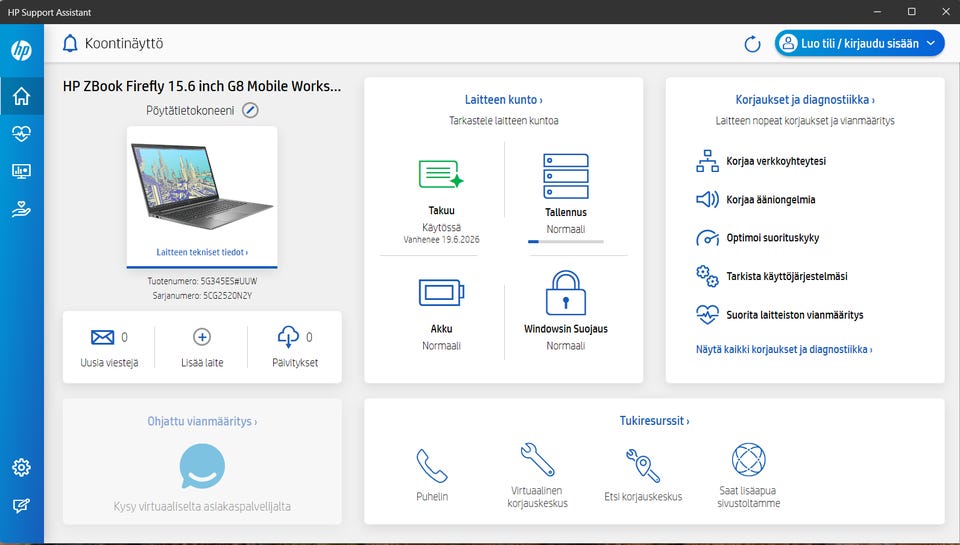Click Kysy virtuaaliselta asiakaspalvelijalta text
Viewport: 960px width, 545px height.
202,506
